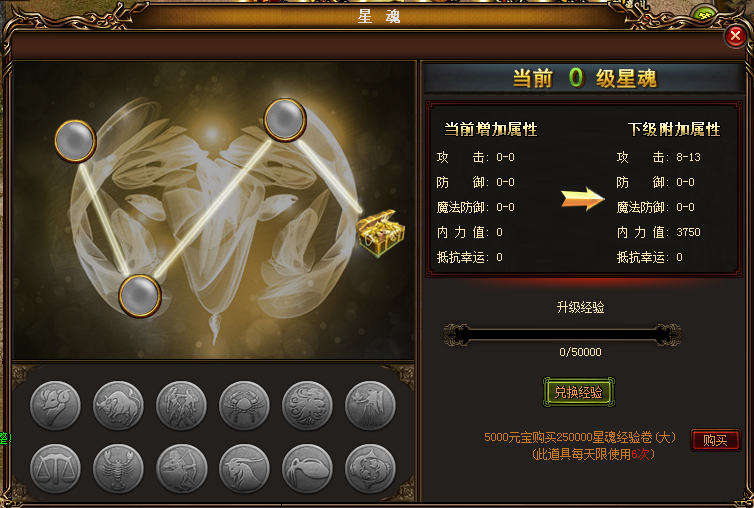Pick the Cancer crab coin
The height and width of the screenshot is (508, 754).
click(244, 405)
